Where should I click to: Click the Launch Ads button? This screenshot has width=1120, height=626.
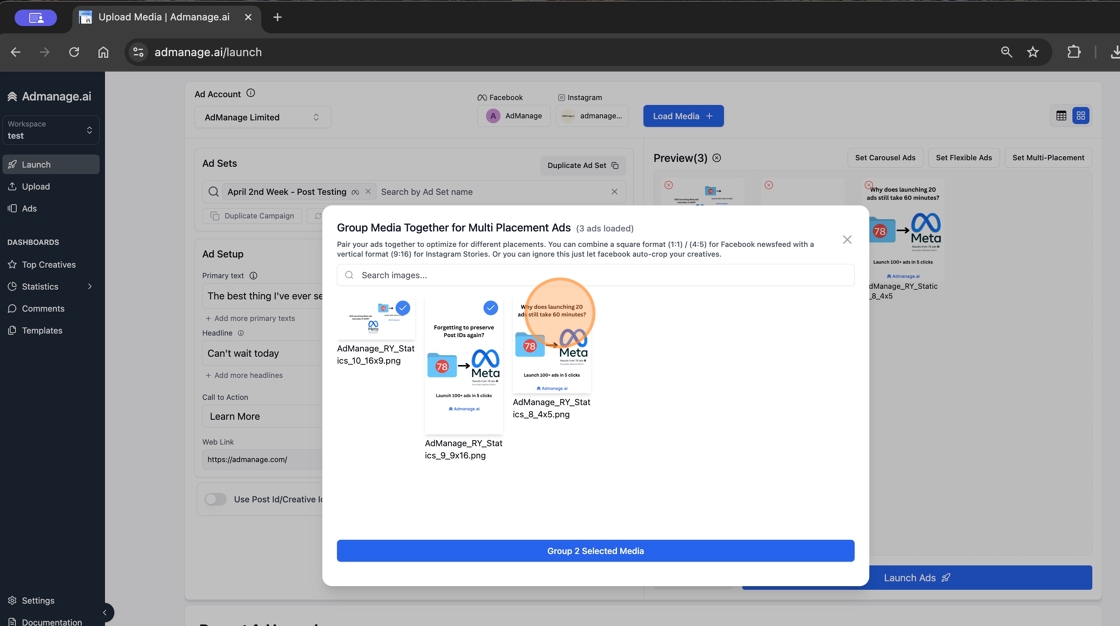(x=980, y=578)
